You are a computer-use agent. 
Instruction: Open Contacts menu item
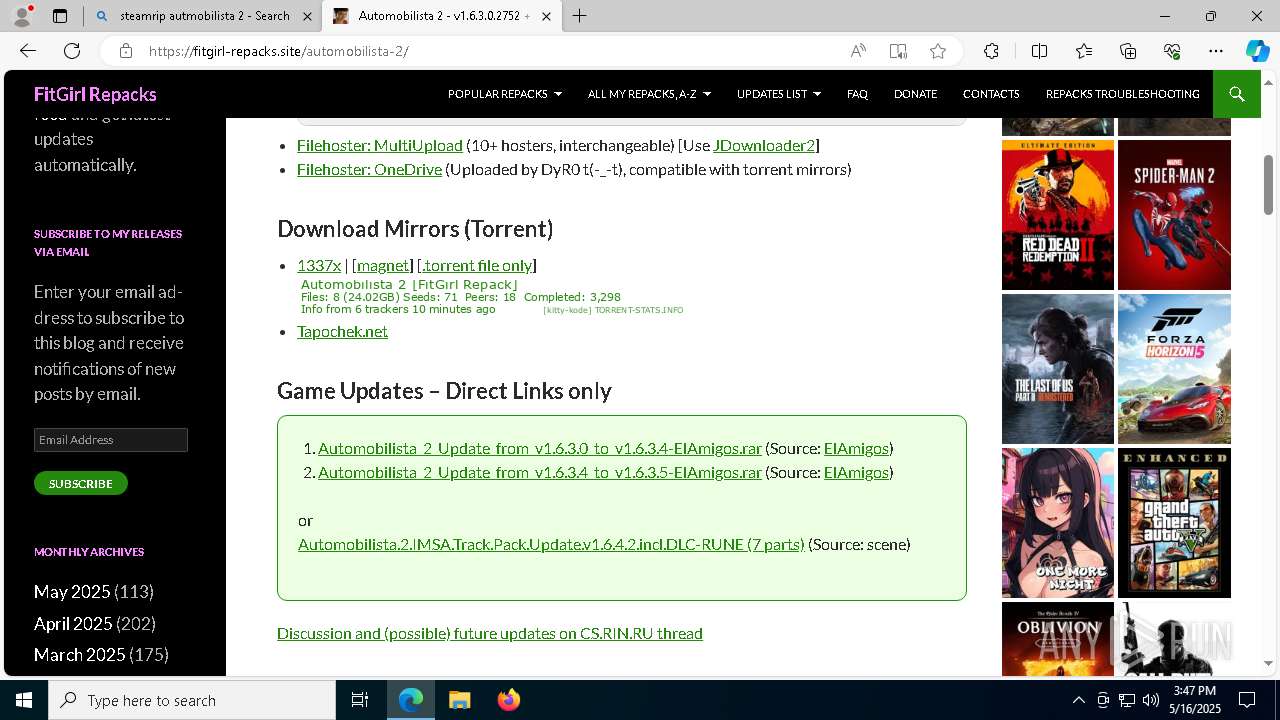[991, 94]
